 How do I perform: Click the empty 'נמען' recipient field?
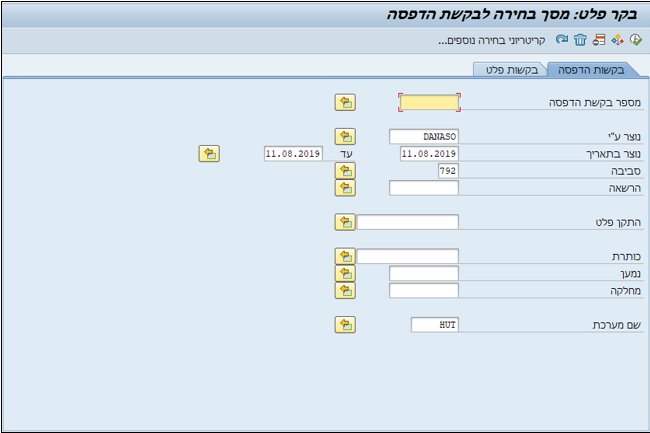(x=424, y=273)
